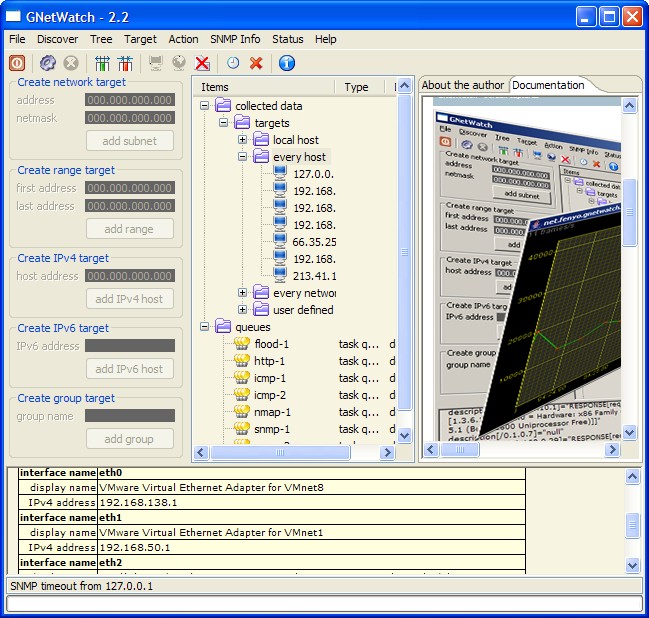Click the add IPv6 host button

pyautogui.click(x=130, y=369)
